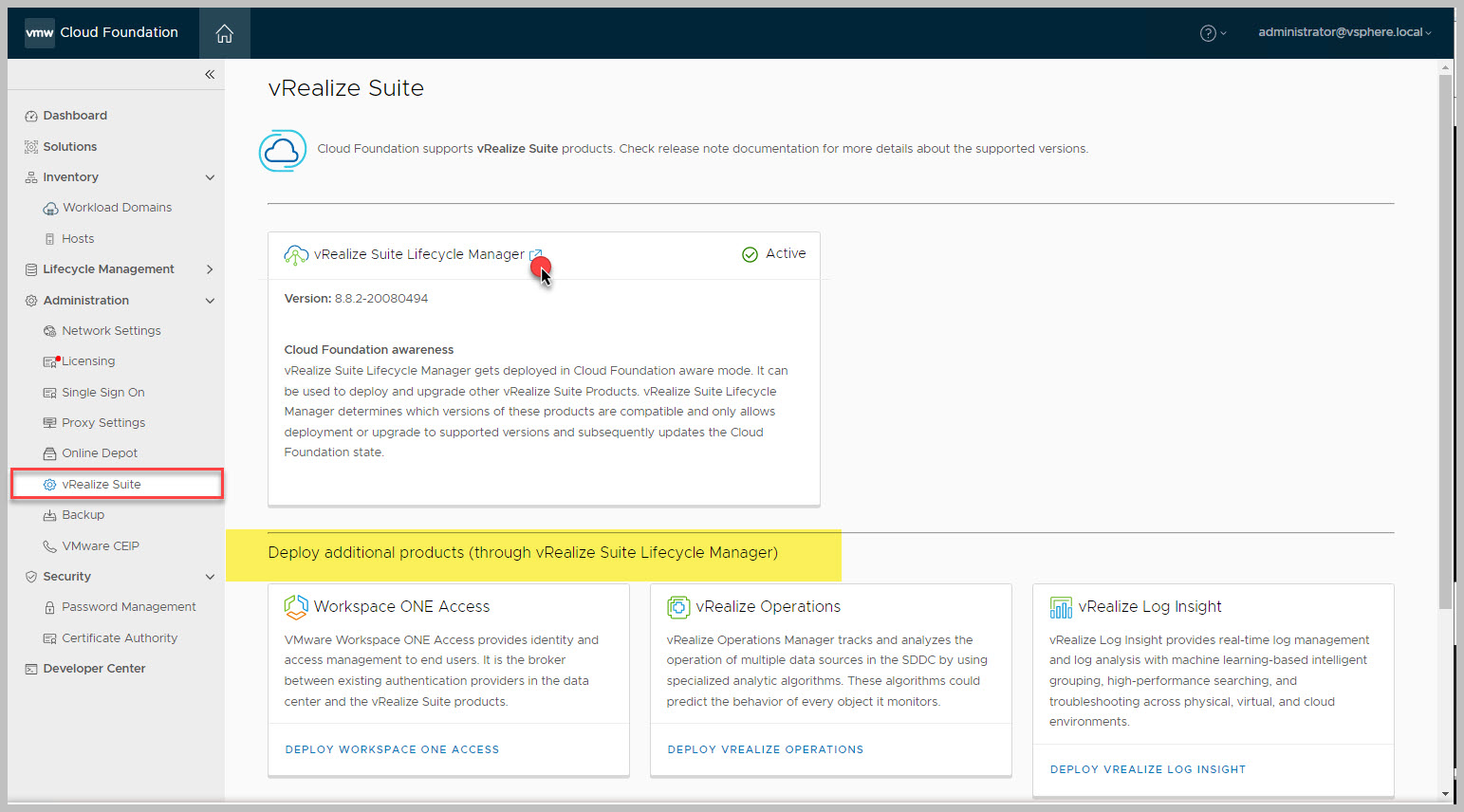This screenshot has height=812, width=1464.
Task: Click Deploy vRealize Log Insight link
Action: (x=1147, y=769)
